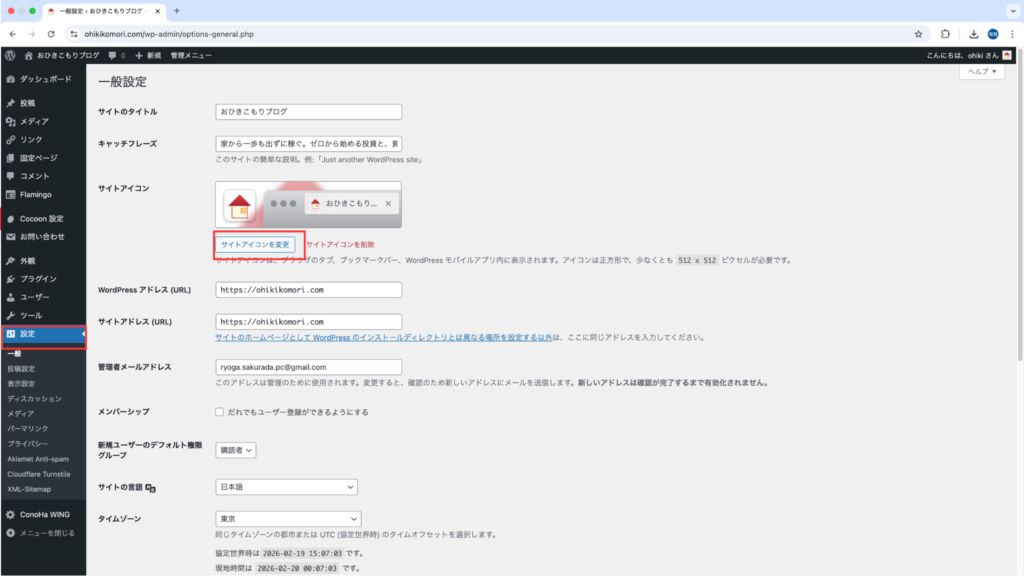This screenshot has width=1024, height=576.
Task: Select Cocoon 設定 in sidebar menu
Action: 41,218
